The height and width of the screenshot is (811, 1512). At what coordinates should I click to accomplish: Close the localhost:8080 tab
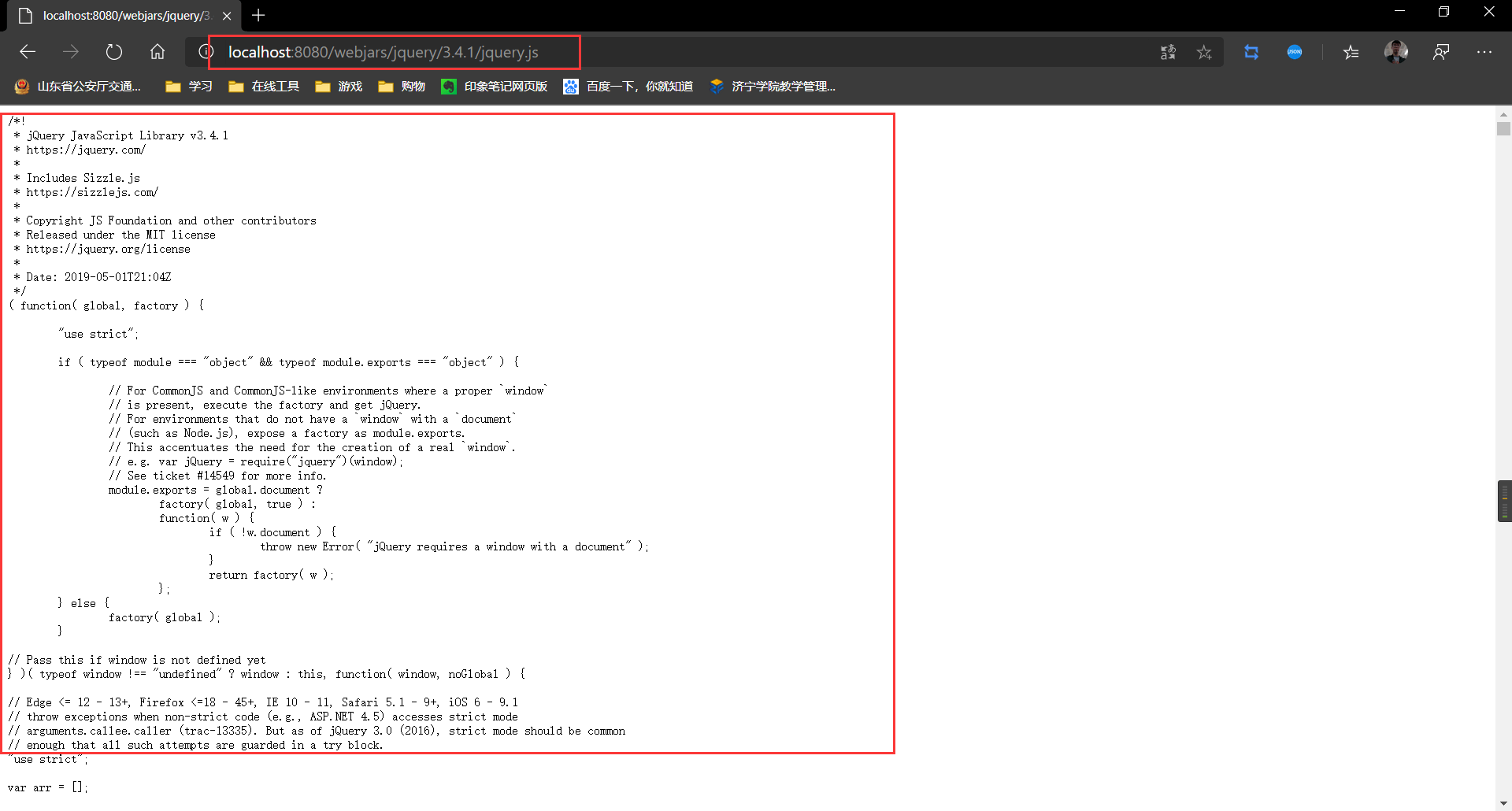227,16
